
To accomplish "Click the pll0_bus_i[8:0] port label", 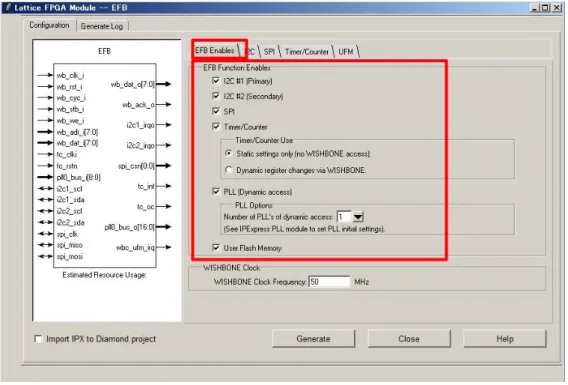I will (79, 177).
